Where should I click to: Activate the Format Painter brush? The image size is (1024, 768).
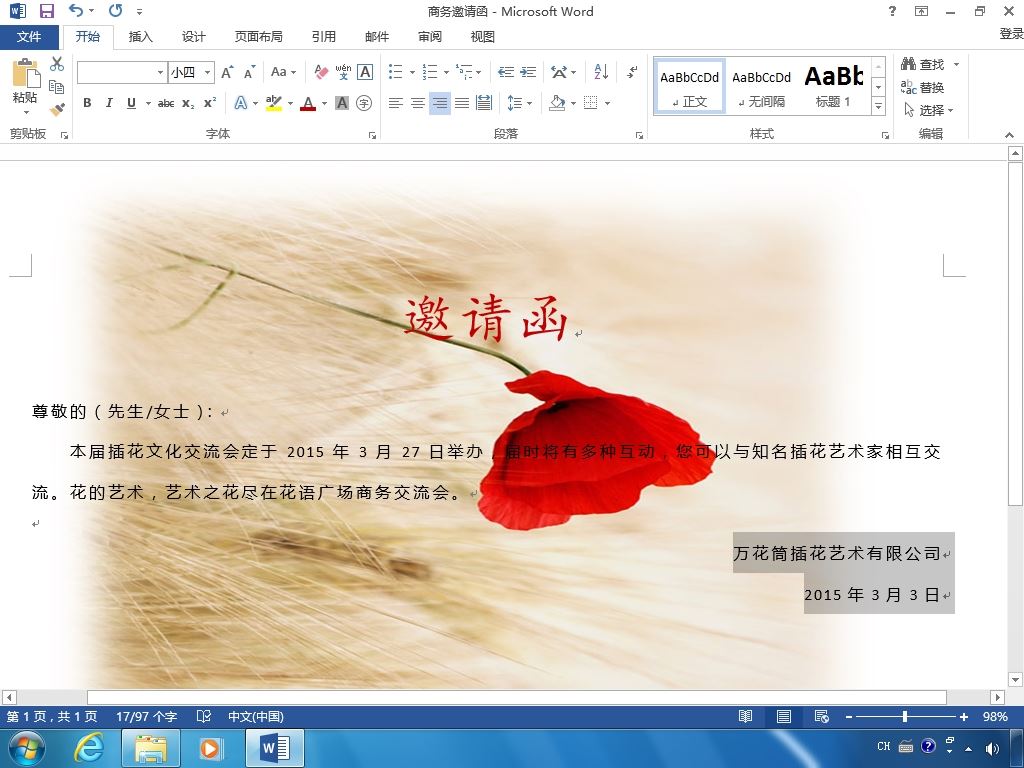tap(57, 109)
